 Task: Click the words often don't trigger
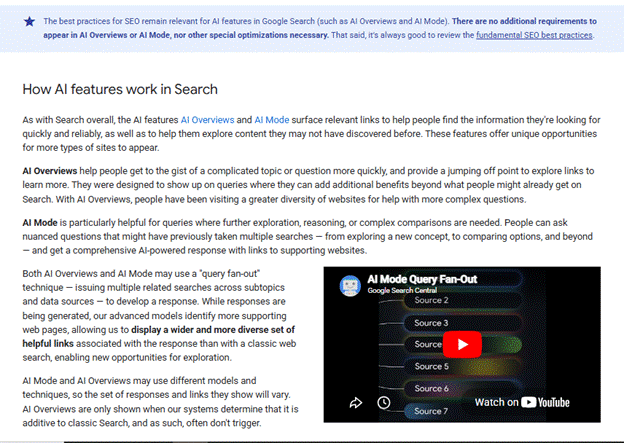point(223,423)
